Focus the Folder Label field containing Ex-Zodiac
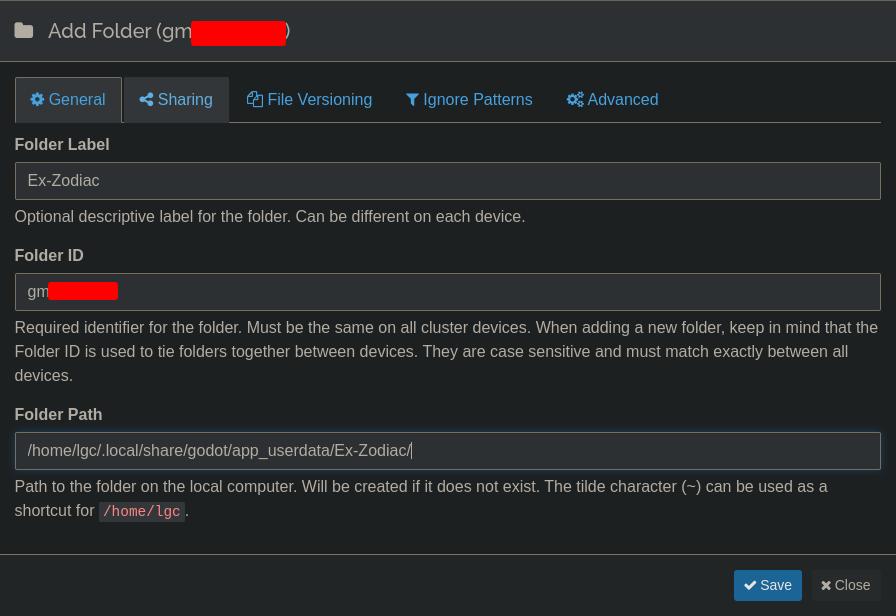 click(447, 181)
